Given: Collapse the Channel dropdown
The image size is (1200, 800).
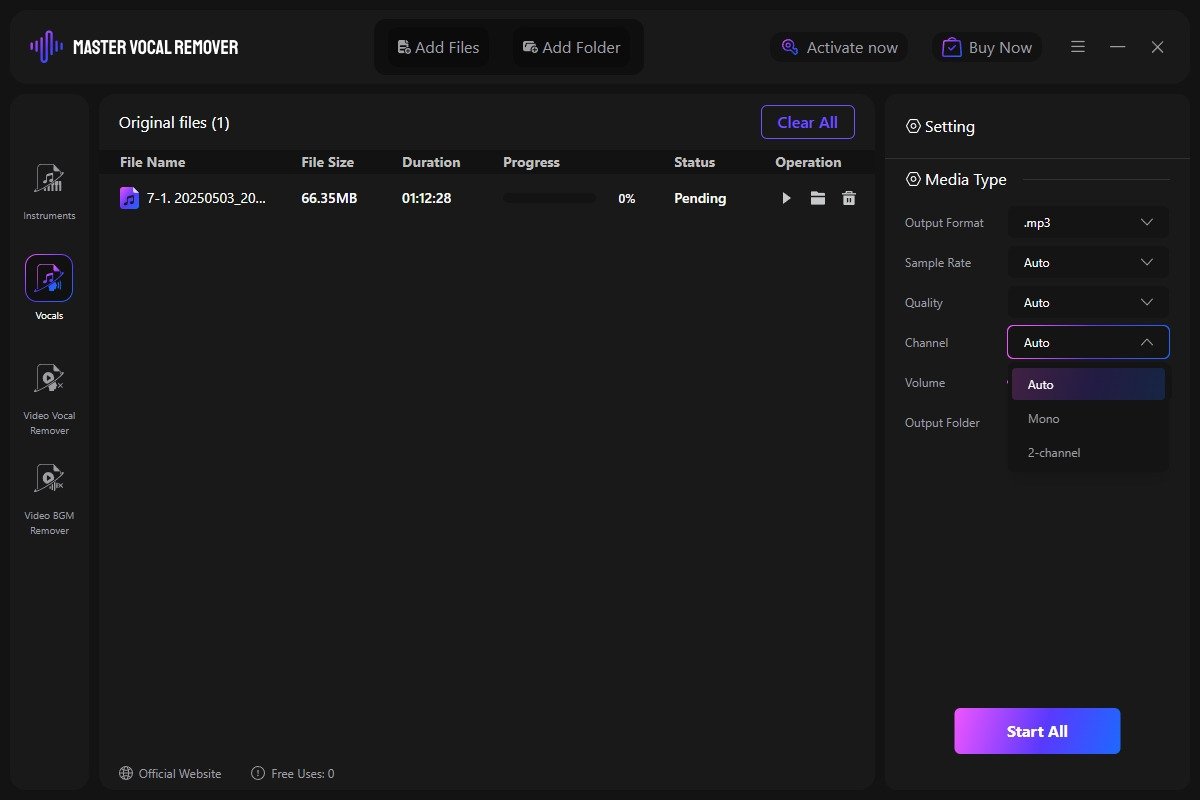Looking at the screenshot, I should coord(1088,343).
